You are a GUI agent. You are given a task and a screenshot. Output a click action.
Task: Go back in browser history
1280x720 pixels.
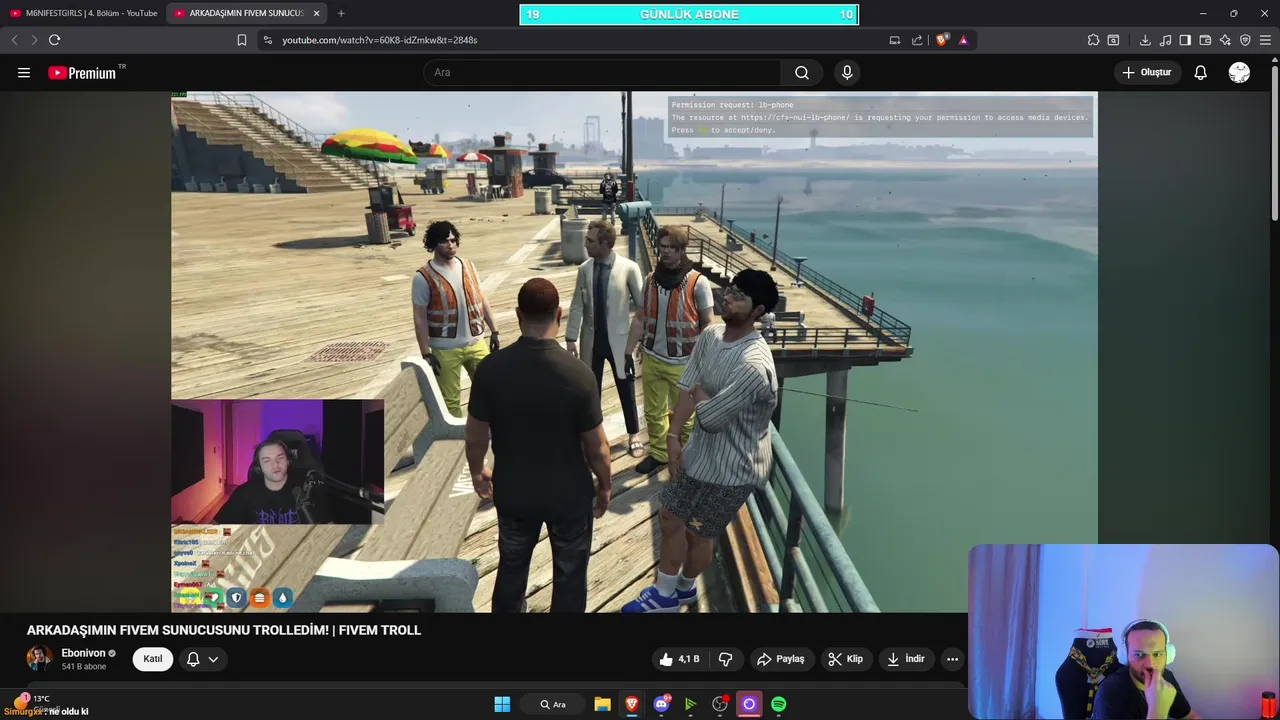[14, 40]
